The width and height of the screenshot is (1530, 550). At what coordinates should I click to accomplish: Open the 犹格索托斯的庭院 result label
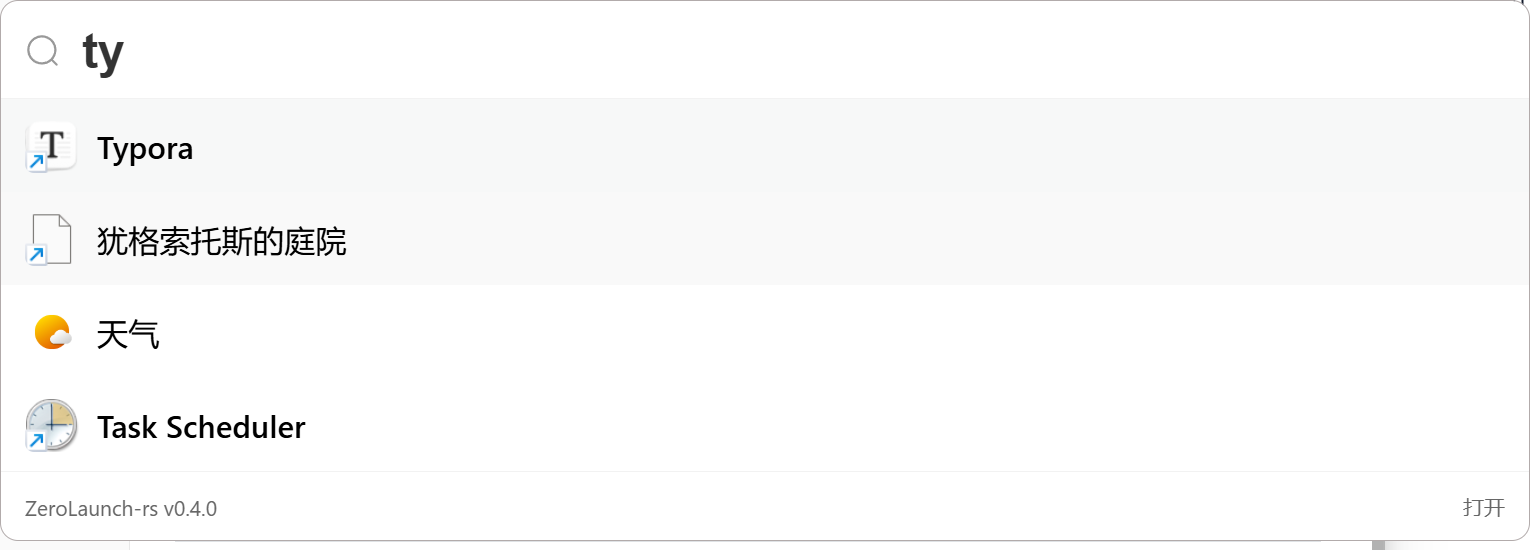click(221, 242)
